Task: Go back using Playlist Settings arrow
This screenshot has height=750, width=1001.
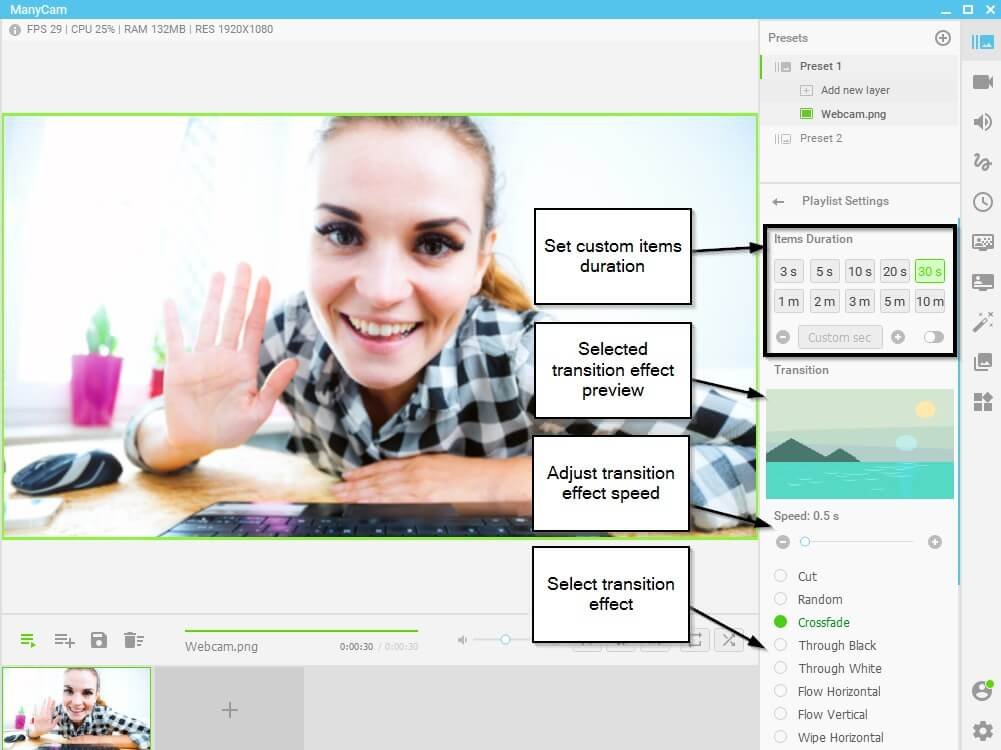Action: (778, 202)
